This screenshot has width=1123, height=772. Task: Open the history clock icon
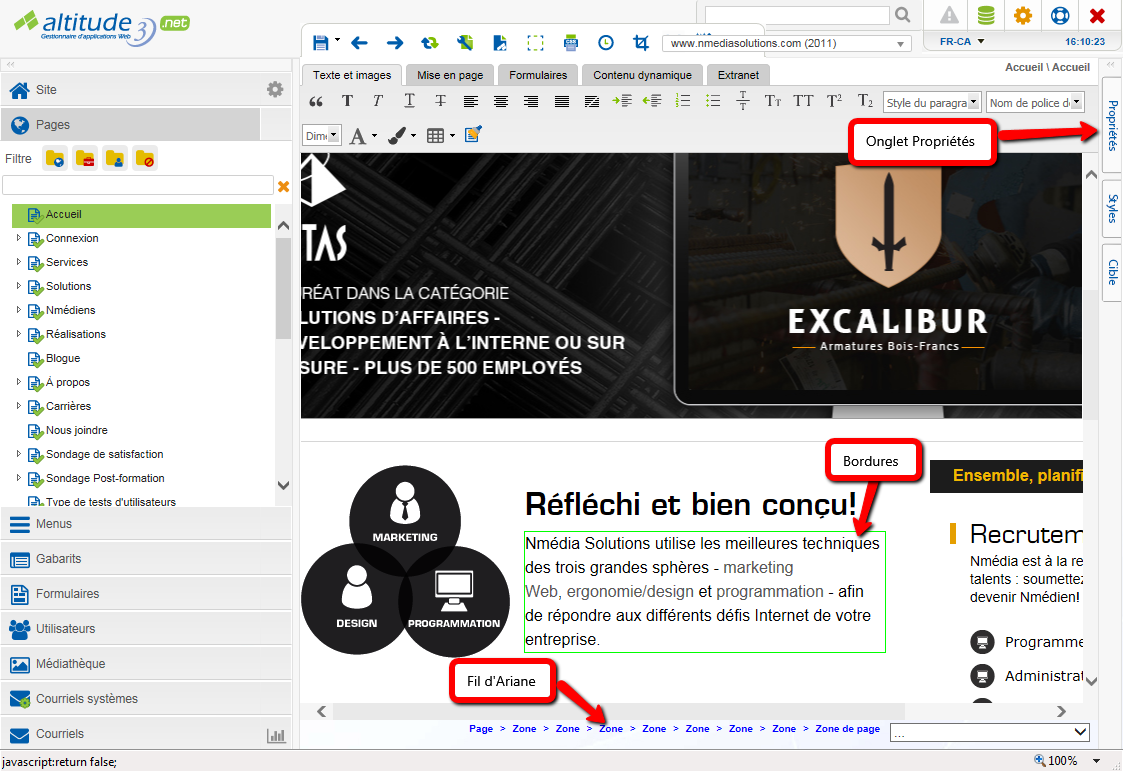coord(606,43)
